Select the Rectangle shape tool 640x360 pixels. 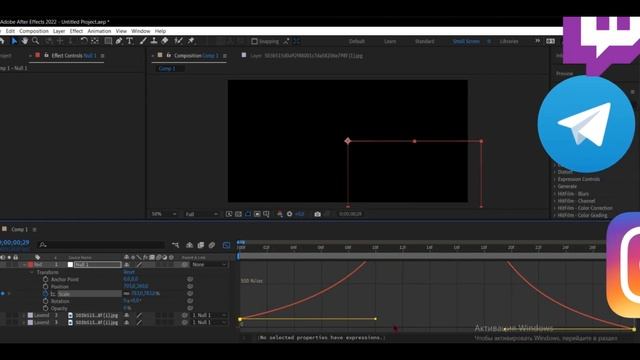(x=108, y=41)
